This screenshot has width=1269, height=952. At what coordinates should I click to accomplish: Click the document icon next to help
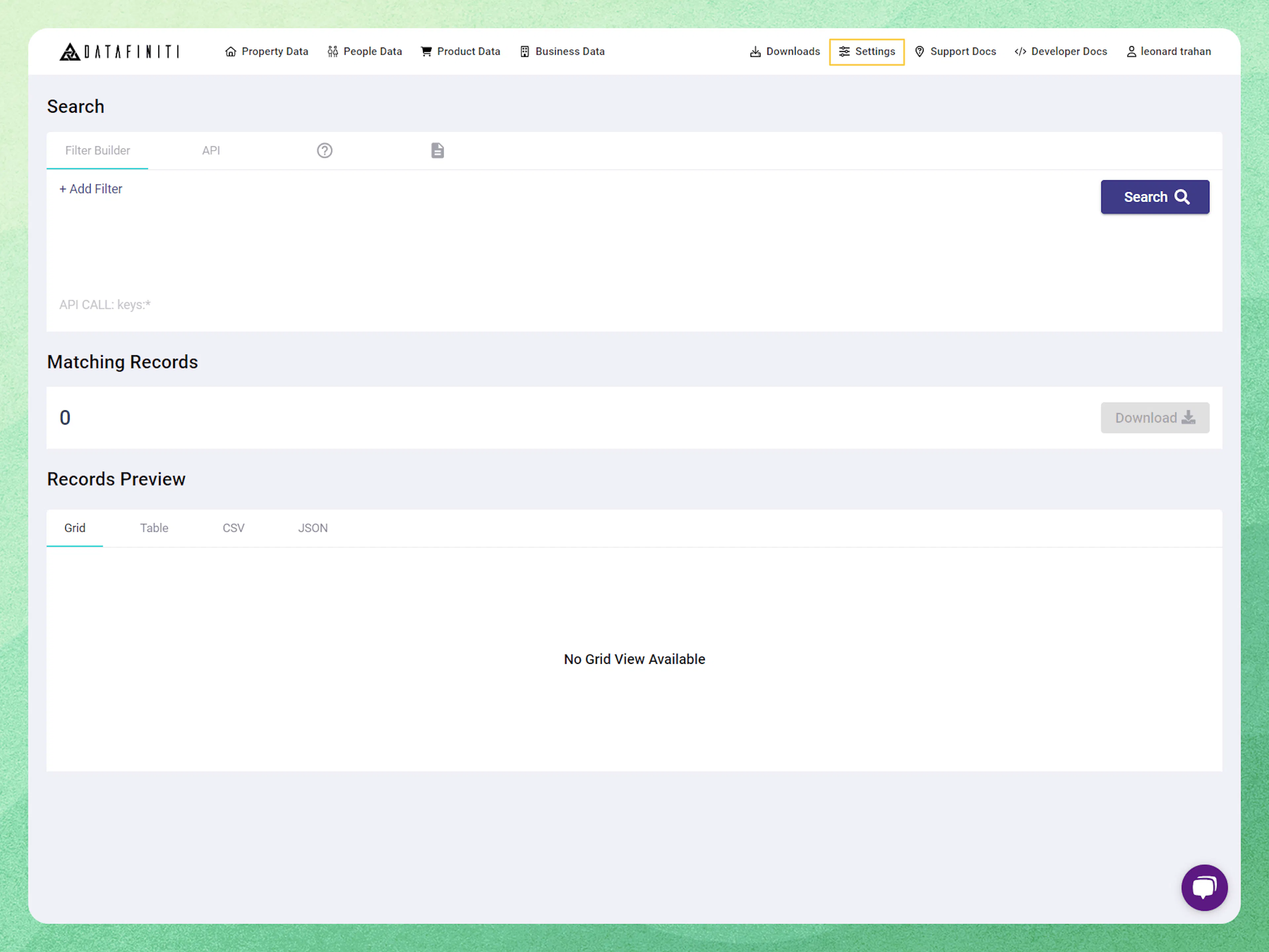point(437,150)
